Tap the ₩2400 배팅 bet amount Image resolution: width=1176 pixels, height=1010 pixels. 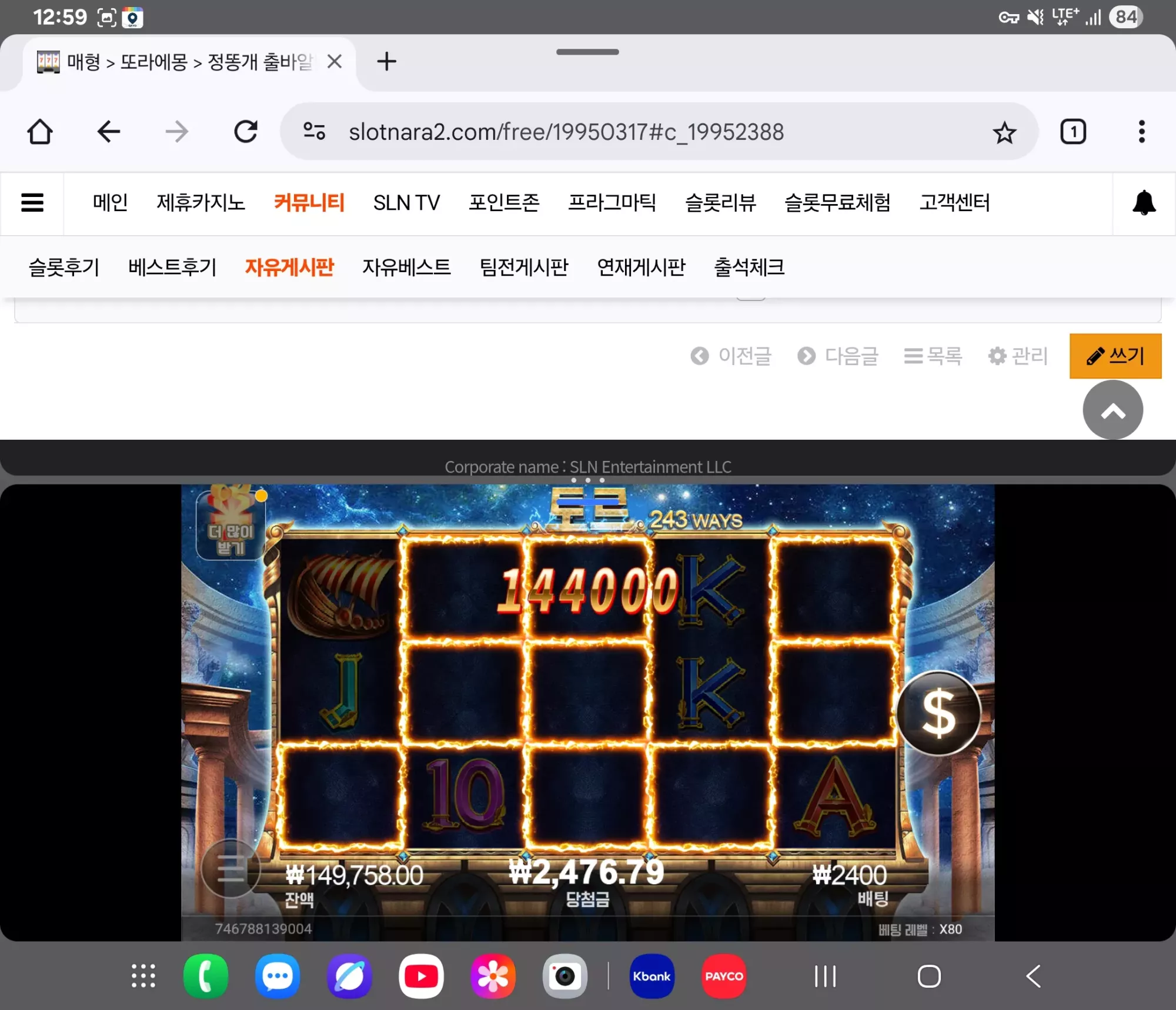pyautogui.click(x=850, y=884)
